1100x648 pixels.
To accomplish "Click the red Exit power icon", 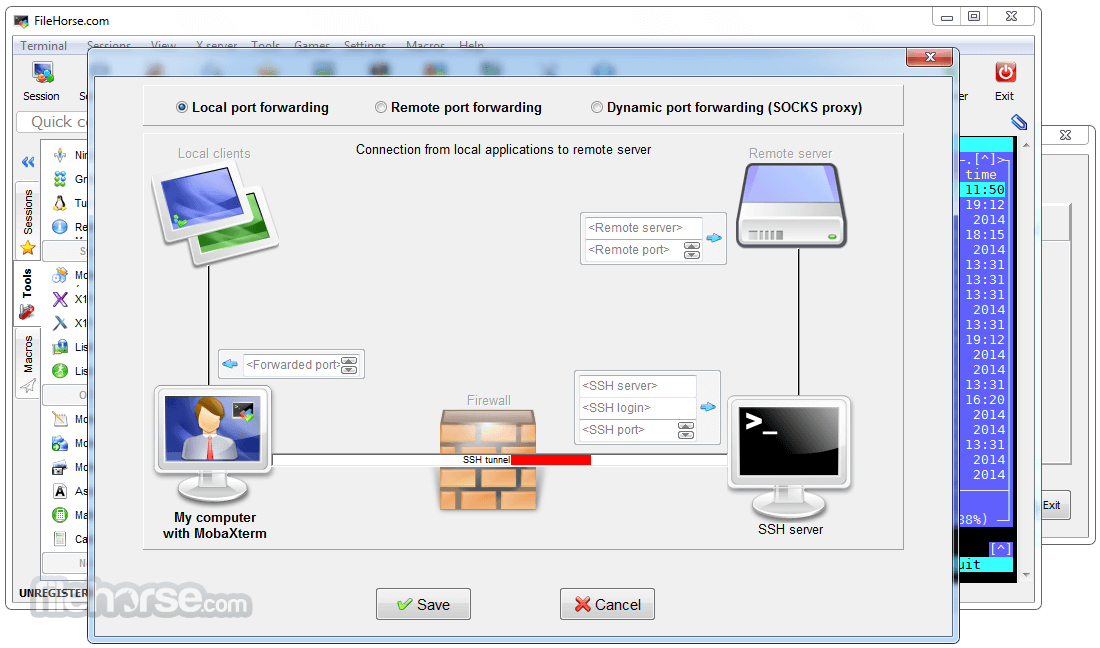I will coord(1005,72).
